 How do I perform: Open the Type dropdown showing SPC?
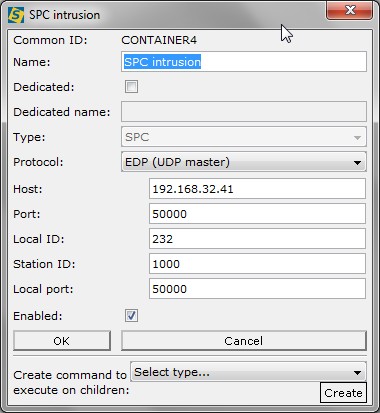(x=244, y=137)
